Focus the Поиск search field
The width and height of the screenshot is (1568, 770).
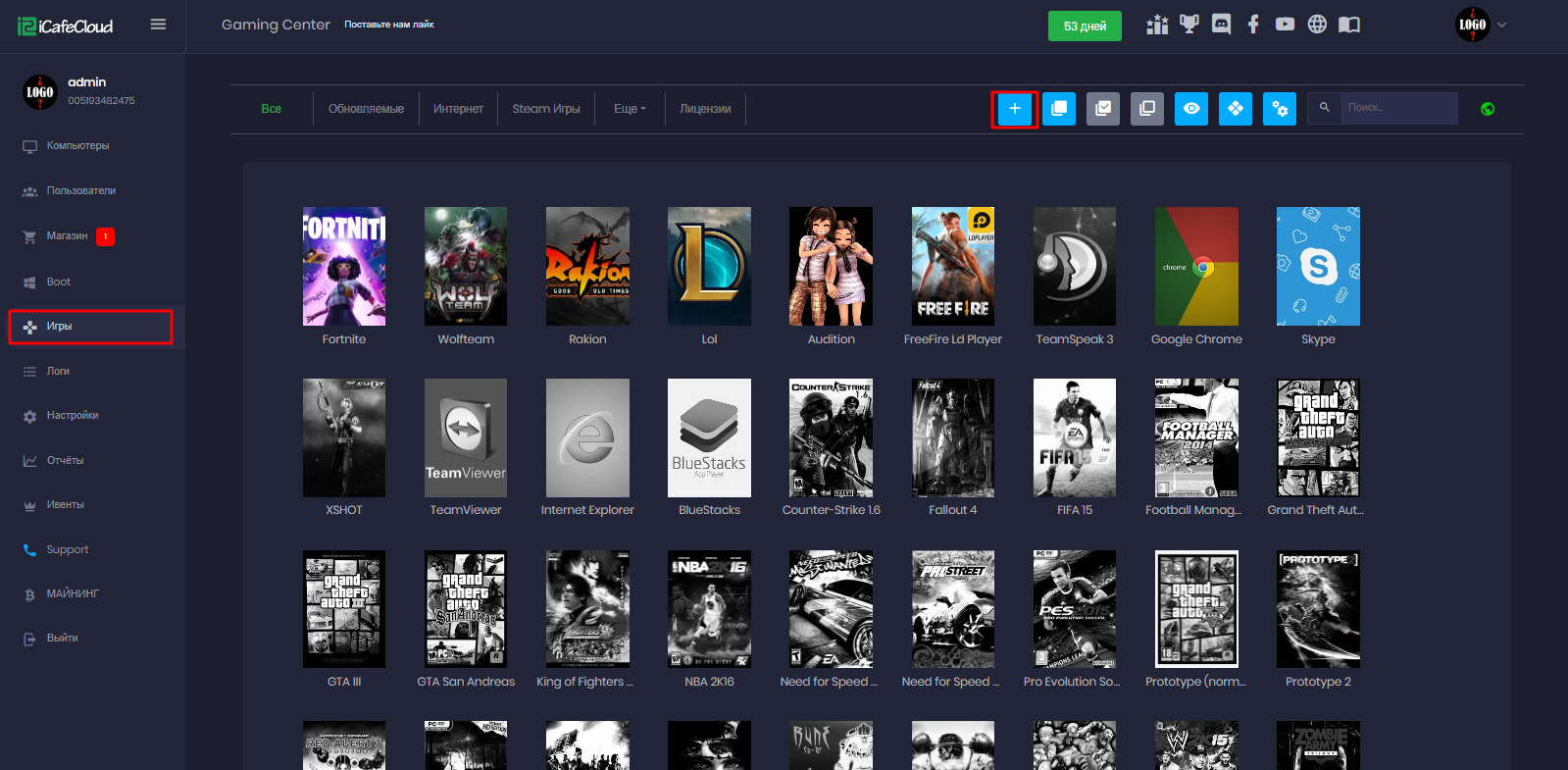(x=1399, y=108)
